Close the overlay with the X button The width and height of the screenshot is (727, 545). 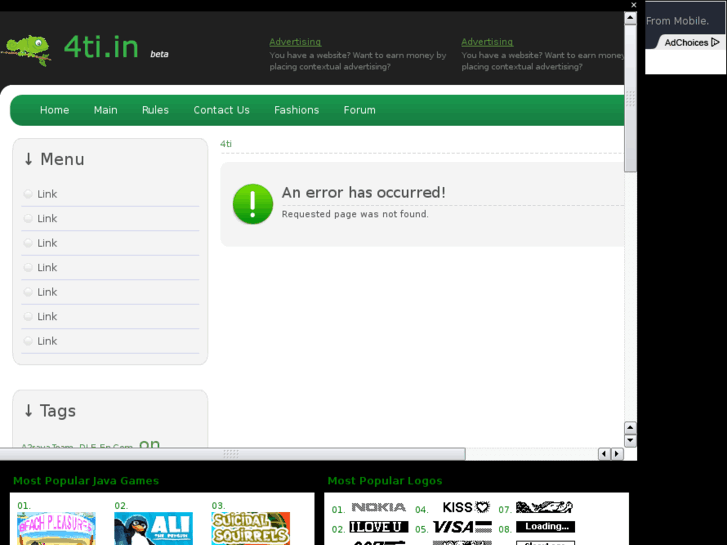click(634, 5)
